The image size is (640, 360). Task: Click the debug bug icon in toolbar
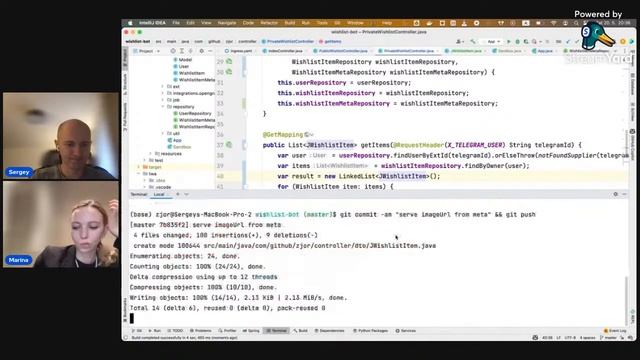517,42
